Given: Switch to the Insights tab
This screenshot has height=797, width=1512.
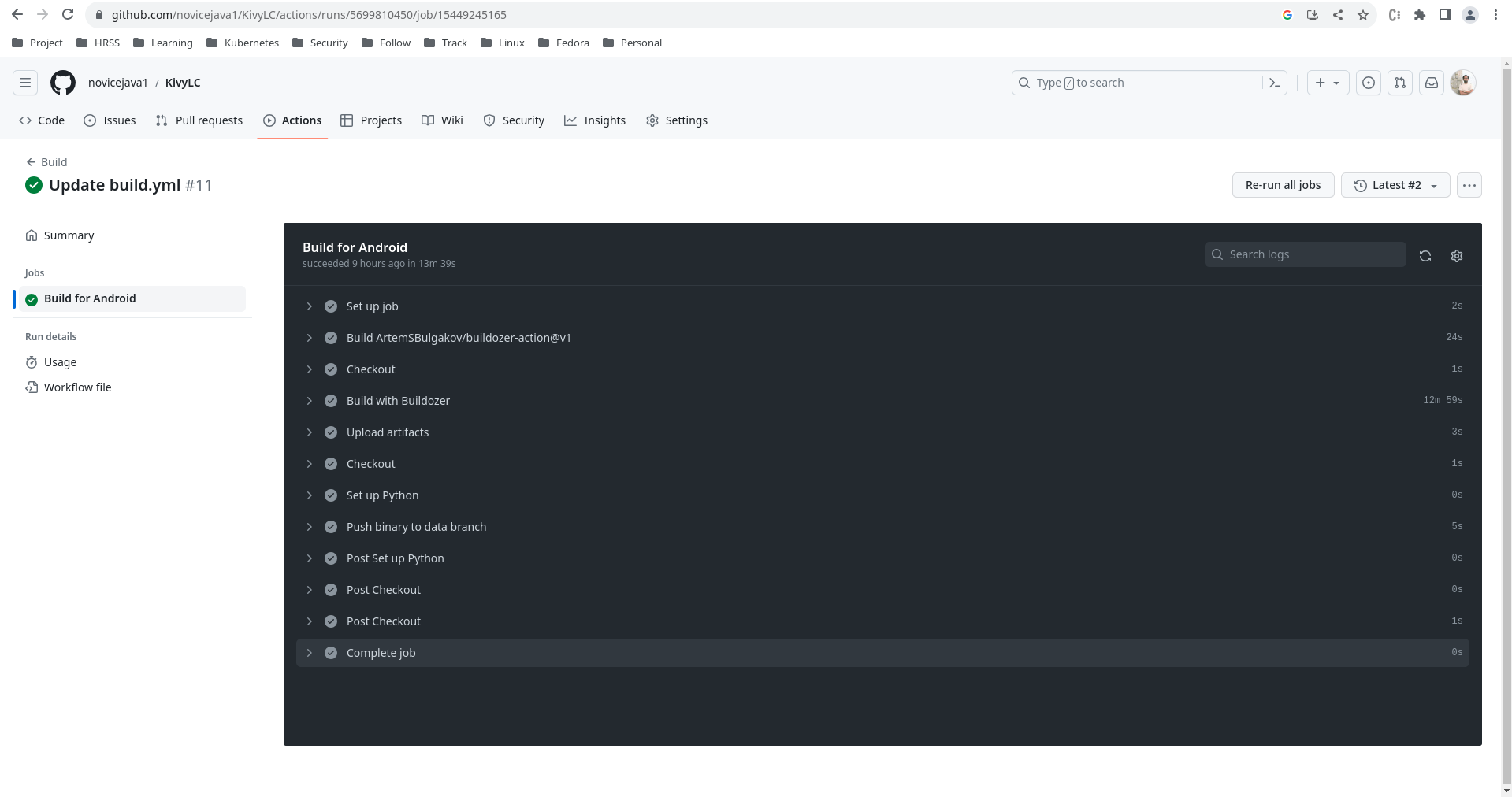Looking at the screenshot, I should tap(595, 120).
